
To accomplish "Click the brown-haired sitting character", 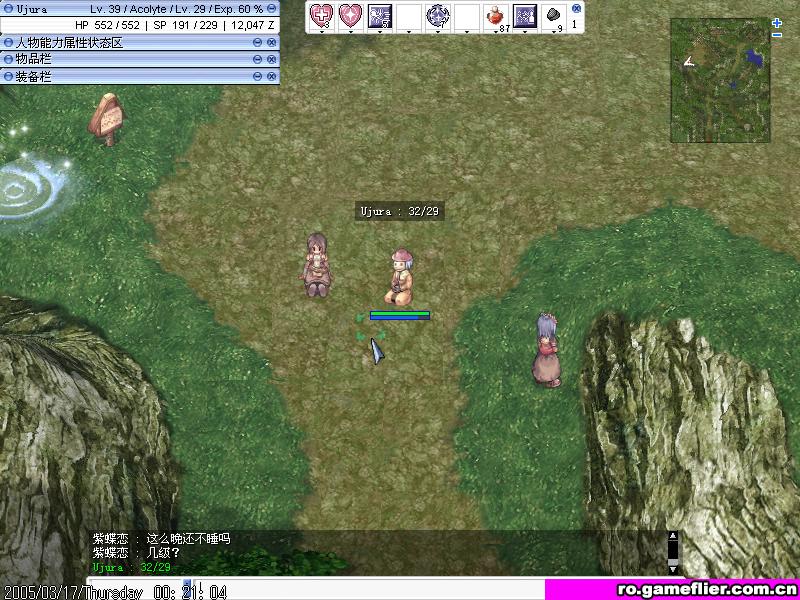I will 317,264.
